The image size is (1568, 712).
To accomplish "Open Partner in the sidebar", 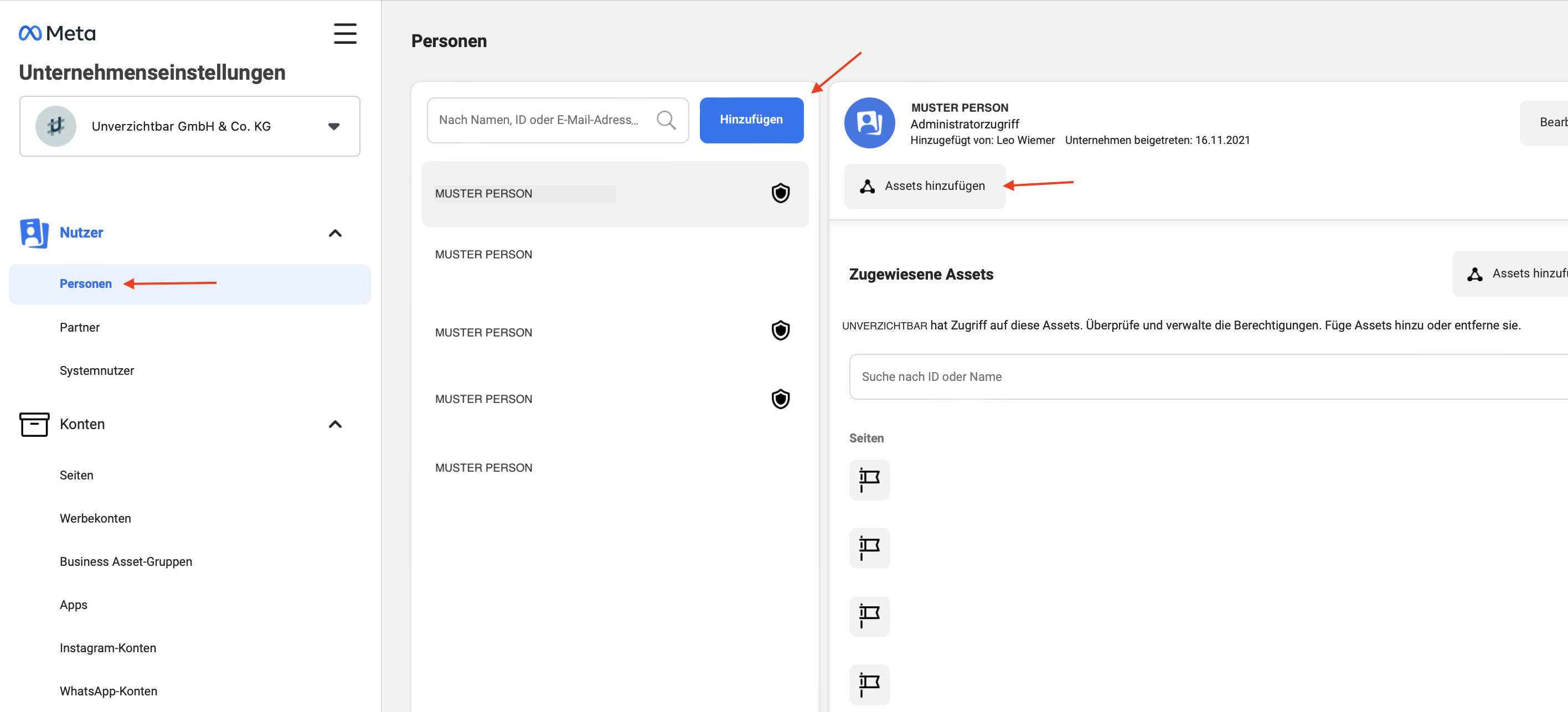I will pyautogui.click(x=80, y=327).
